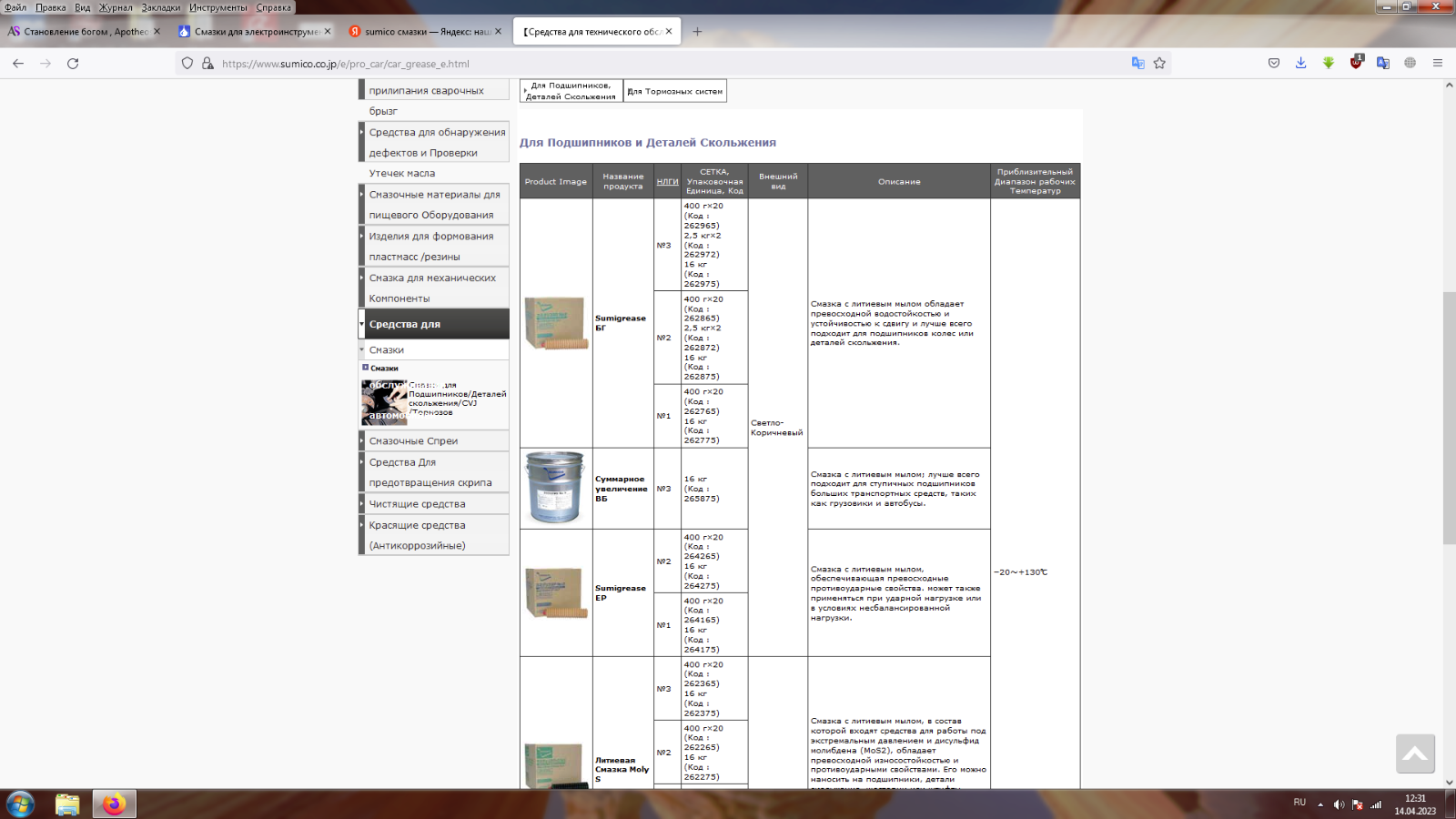Viewport: 1456px width, 819px height.
Task: Expand 'Смазочные Спреи' sidebar item
Action: pyautogui.click(x=434, y=441)
